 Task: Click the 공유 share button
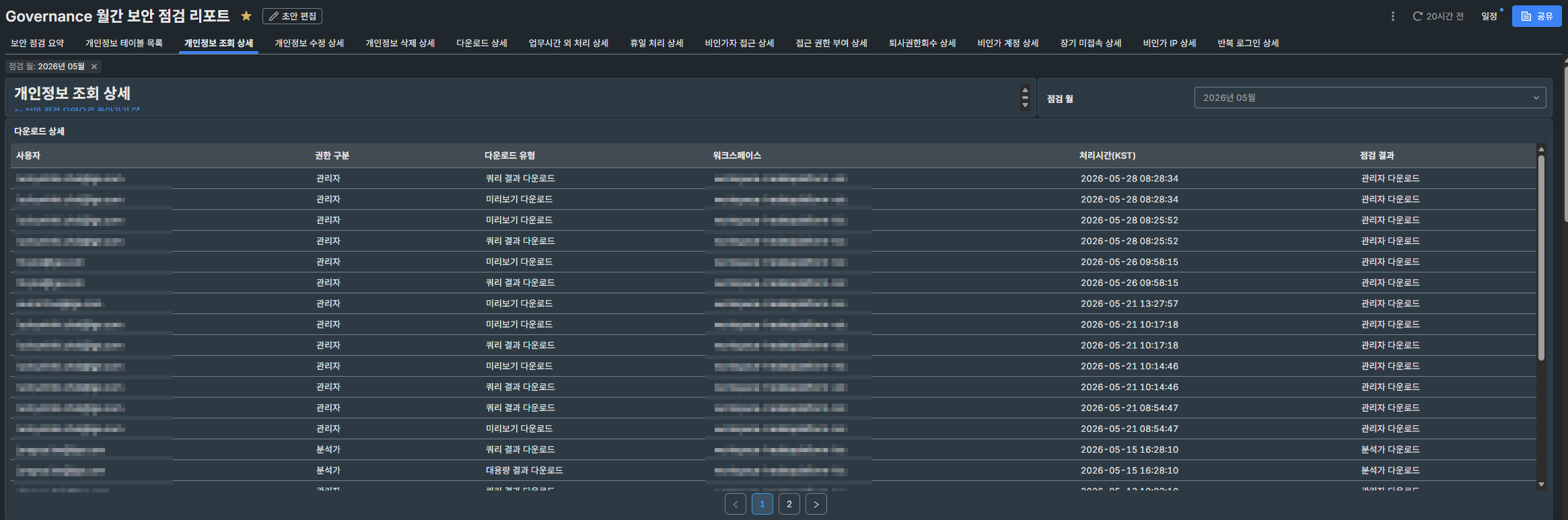pos(1536,16)
